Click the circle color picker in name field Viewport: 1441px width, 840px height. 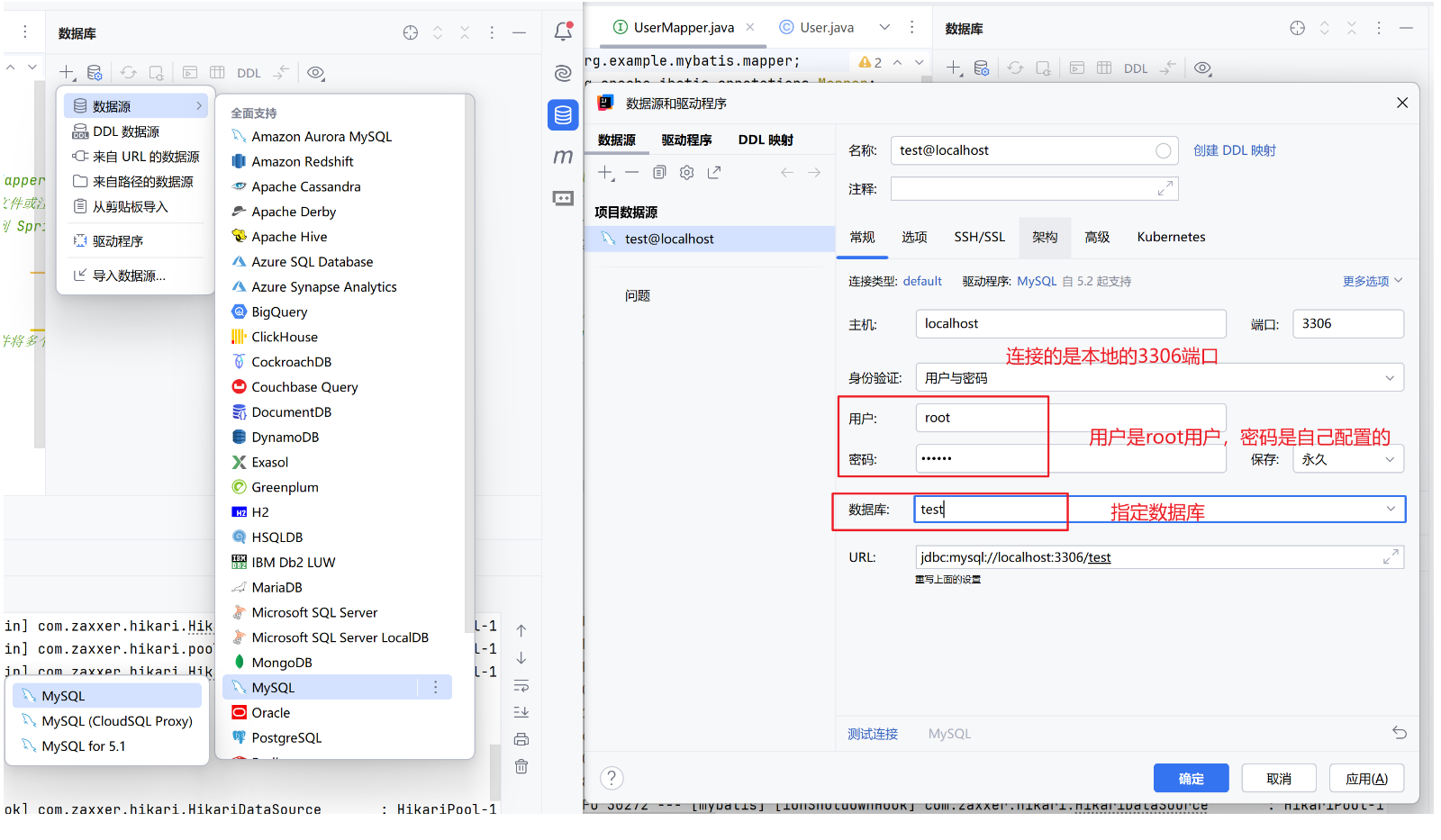click(1164, 150)
